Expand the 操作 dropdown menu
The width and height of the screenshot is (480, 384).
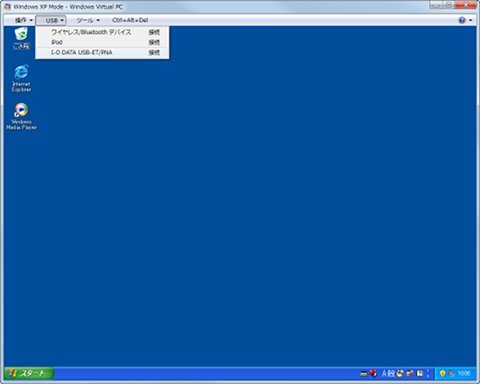click(24, 20)
